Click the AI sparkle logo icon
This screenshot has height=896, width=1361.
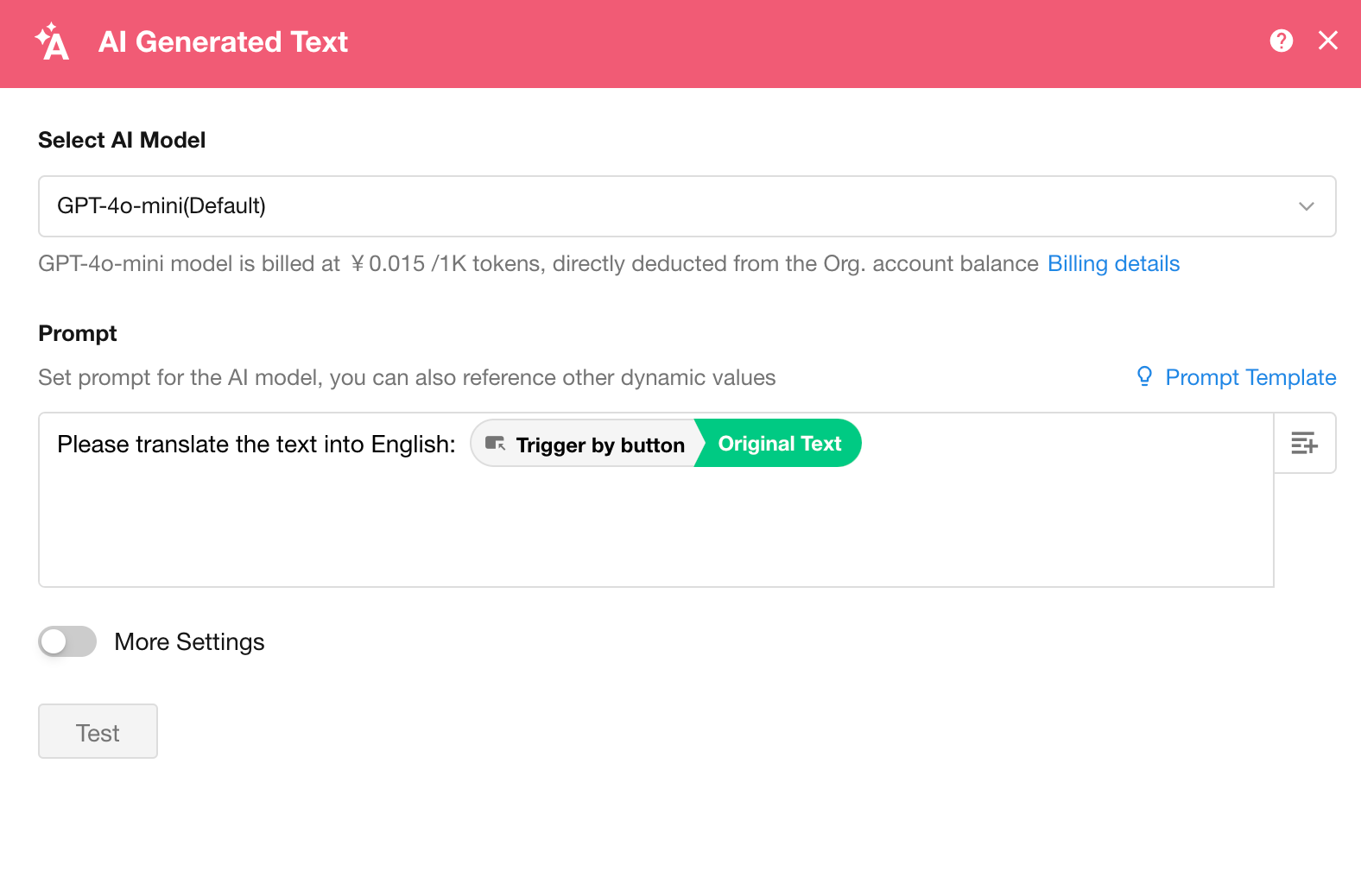[52, 41]
